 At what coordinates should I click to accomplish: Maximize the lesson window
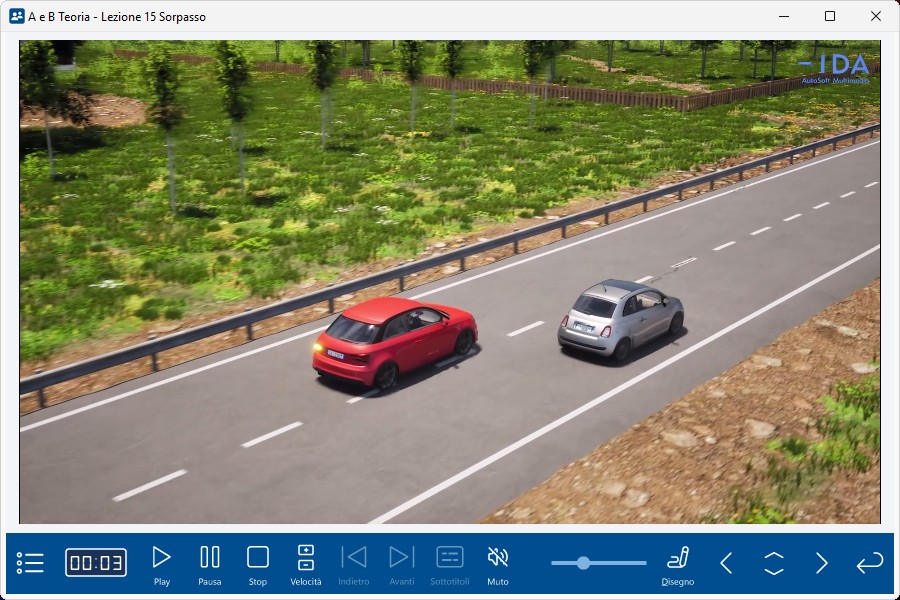click(830, 16)
